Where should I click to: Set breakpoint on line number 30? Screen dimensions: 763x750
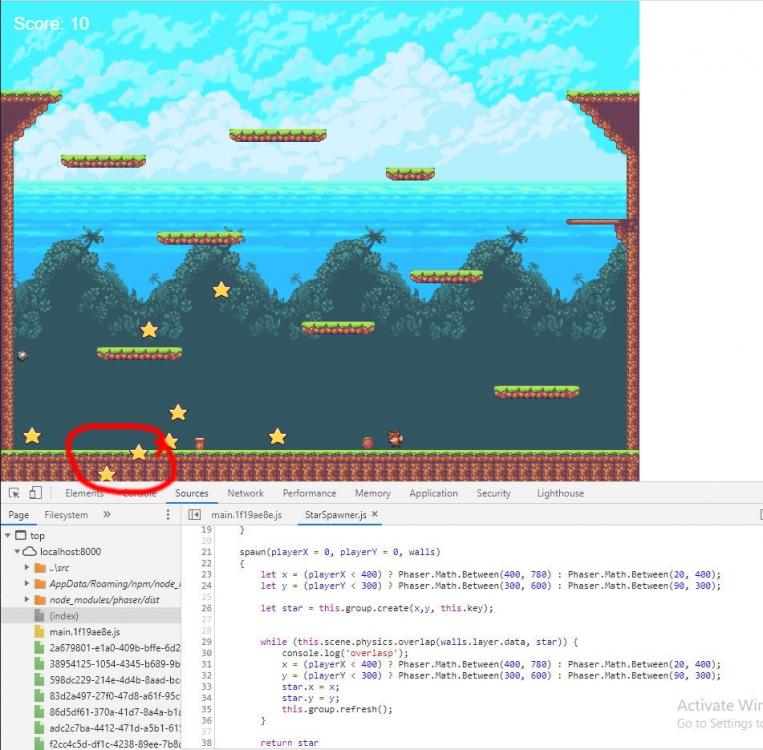coord(206,653)
